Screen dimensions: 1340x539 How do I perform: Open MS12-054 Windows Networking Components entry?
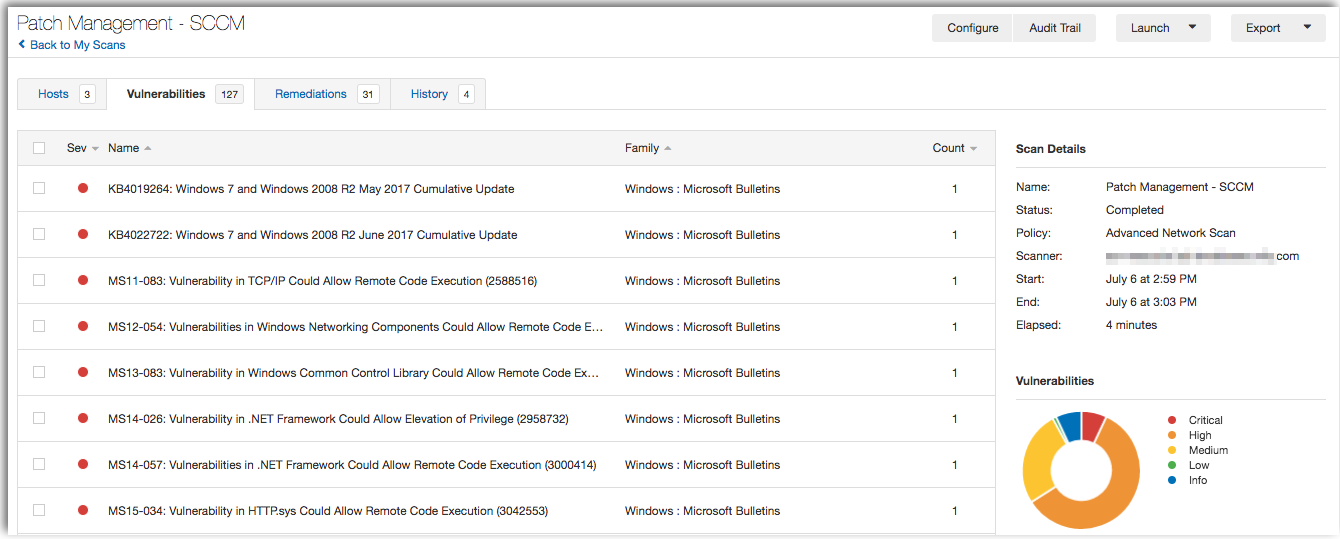pyautogui.click(x=356, y=327)
